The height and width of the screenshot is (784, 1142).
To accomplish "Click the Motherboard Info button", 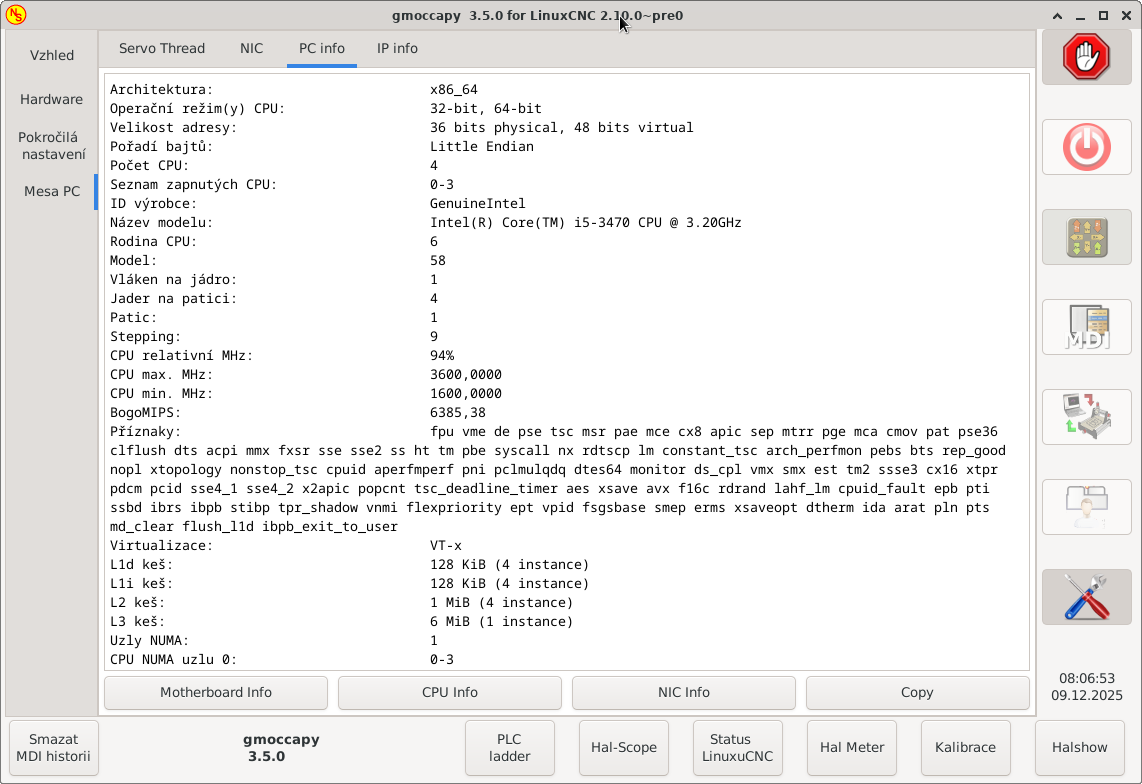I will 216,692.
